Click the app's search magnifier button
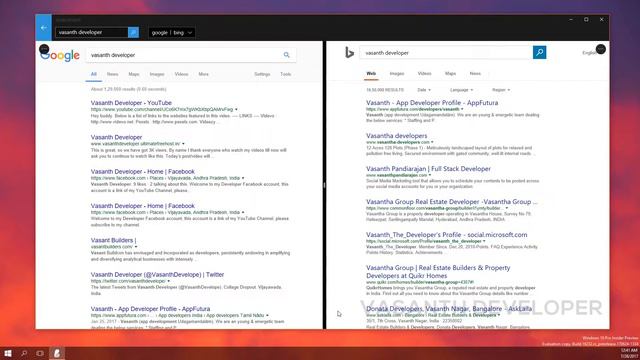This screenshot has width=640, height=360. [133, 32]
